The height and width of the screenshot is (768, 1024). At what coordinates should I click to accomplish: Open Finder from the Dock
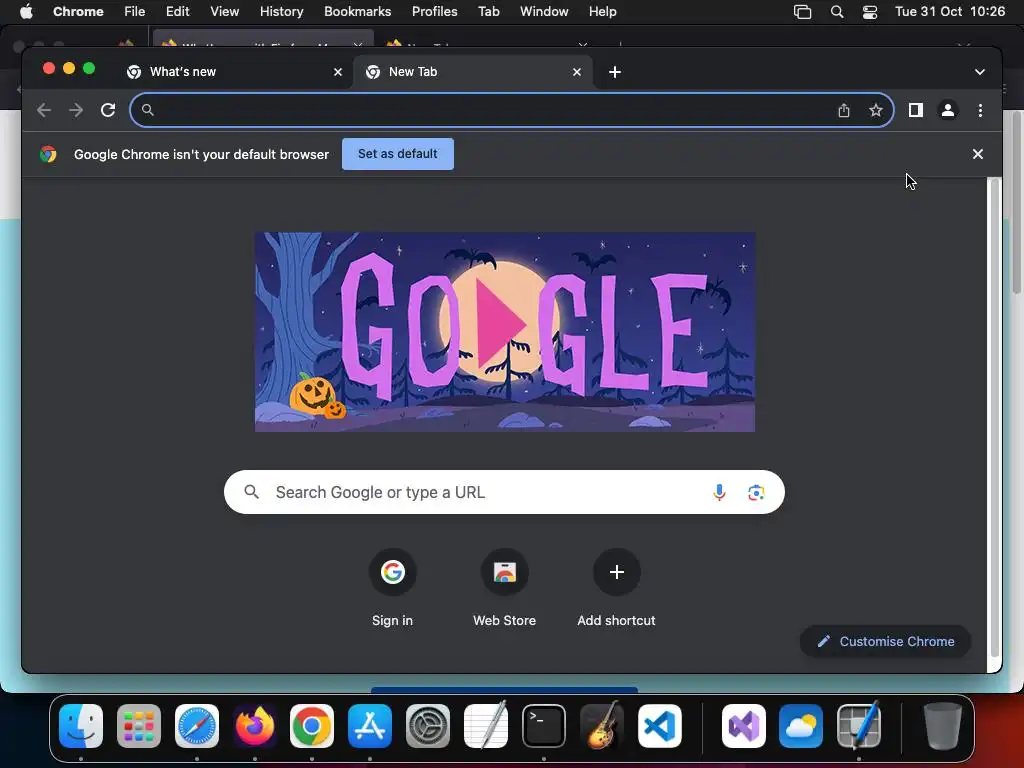tap(81, 726)
